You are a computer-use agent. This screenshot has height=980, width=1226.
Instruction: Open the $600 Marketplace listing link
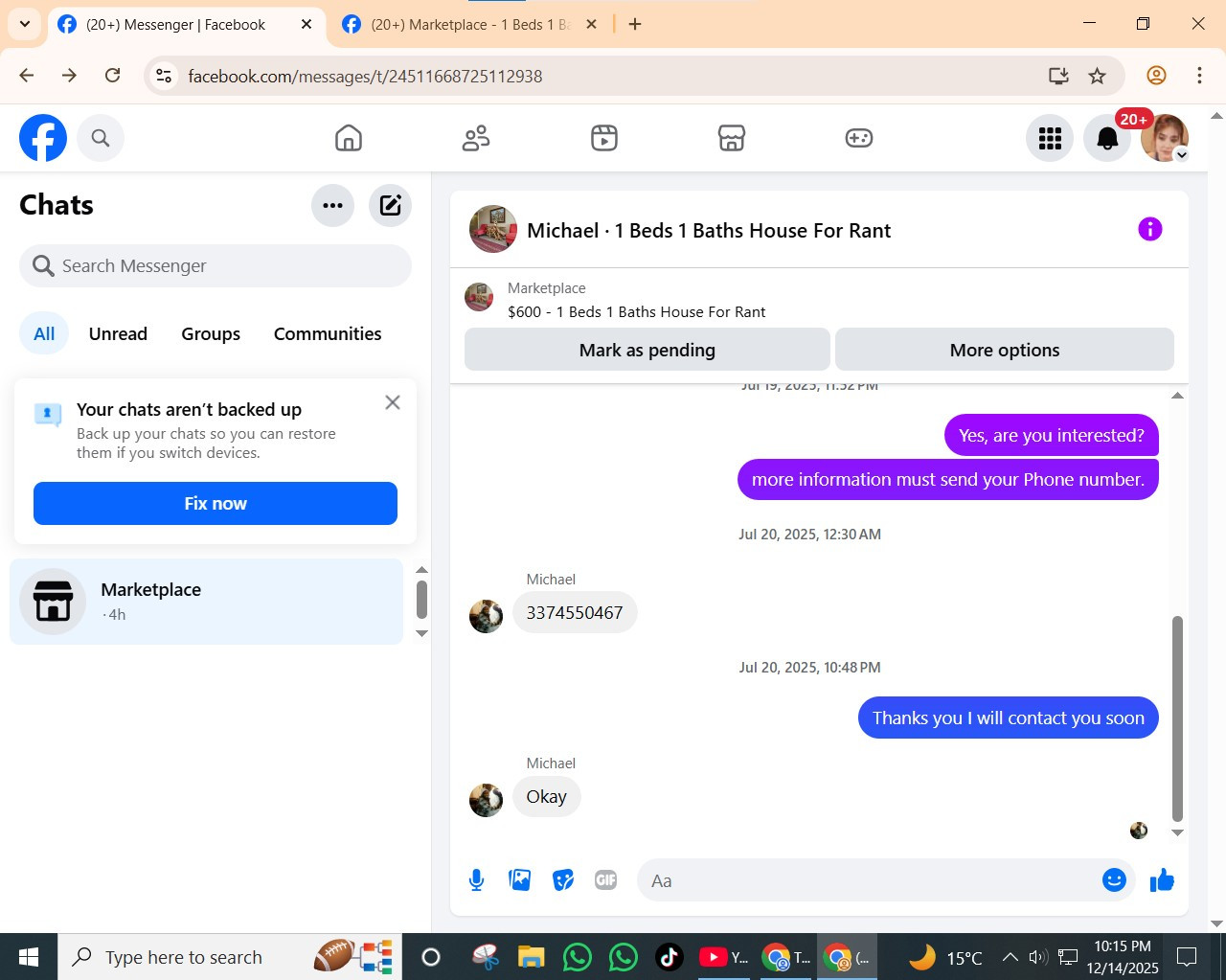tap(636, 311)
